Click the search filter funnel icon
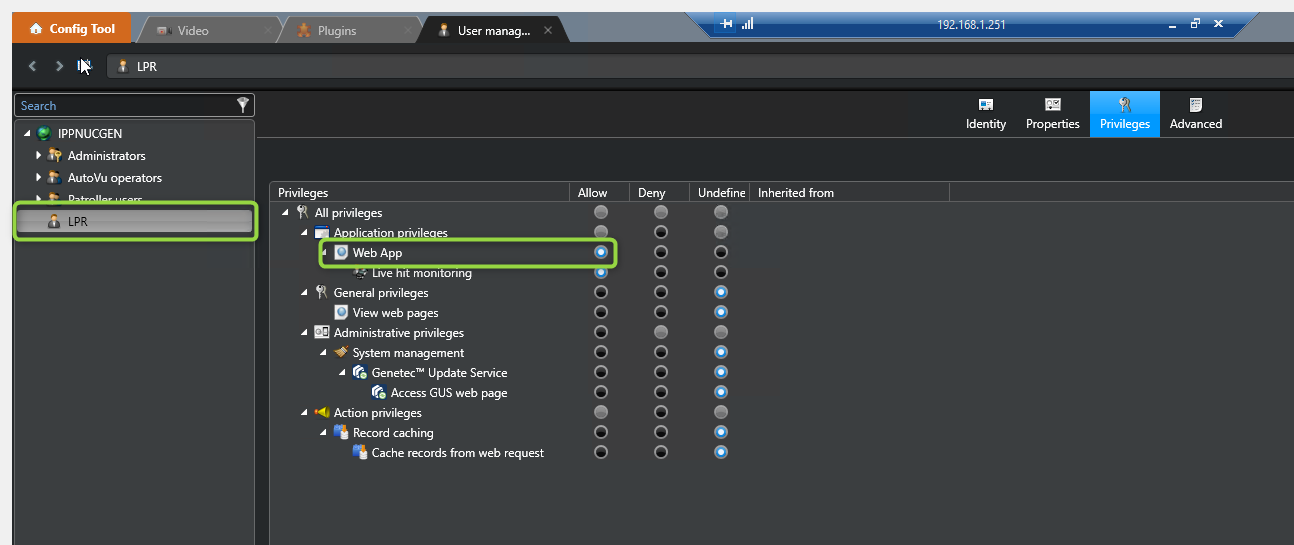Image resolution: width=1294 pixels, height=545 pixels. 242,105
